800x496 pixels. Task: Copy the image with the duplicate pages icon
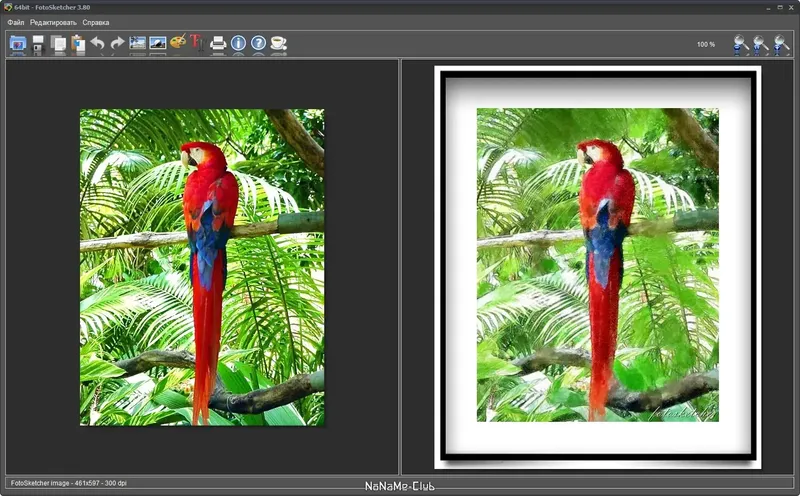58,43
